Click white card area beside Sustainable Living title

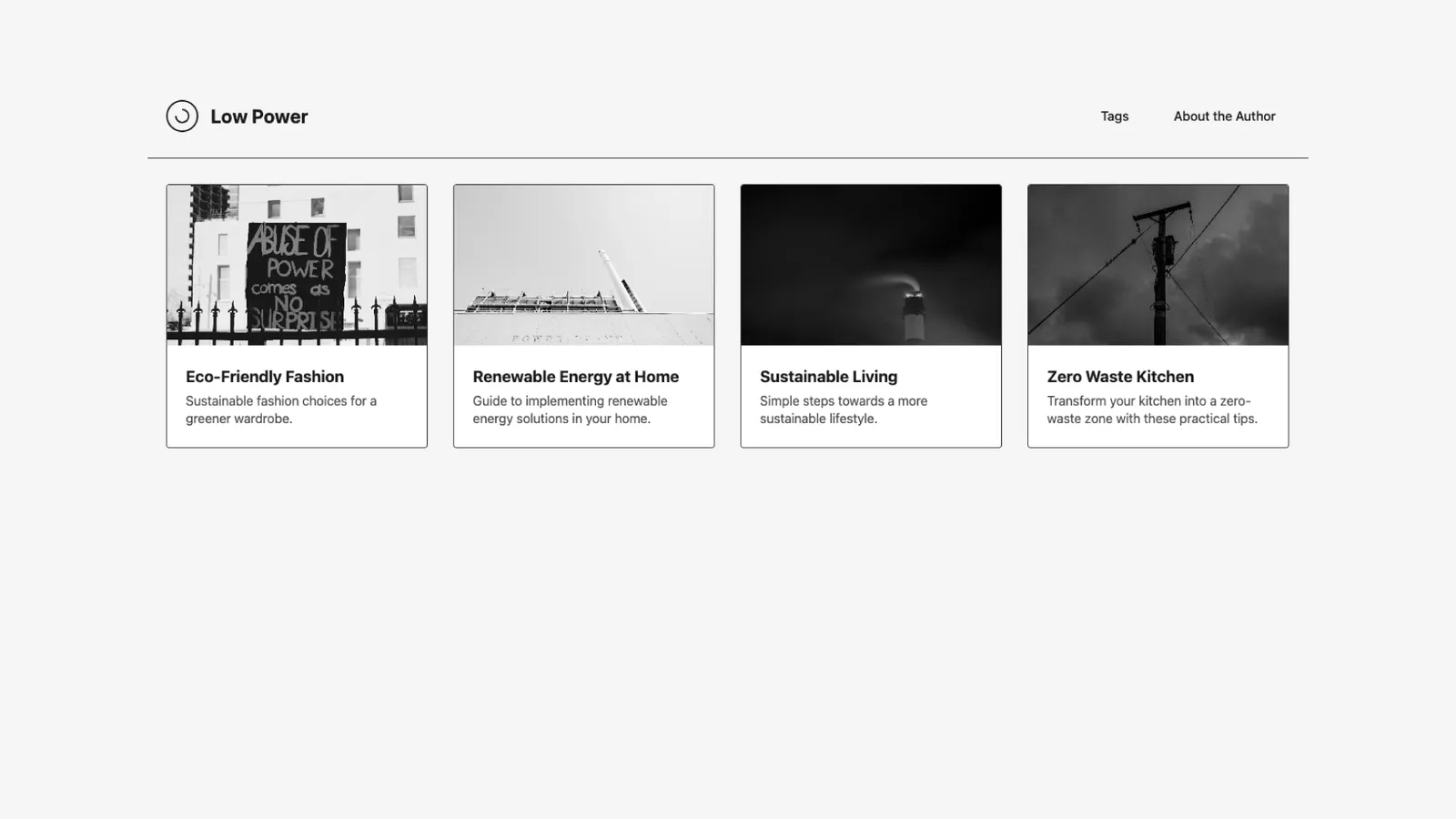(951, 377)
